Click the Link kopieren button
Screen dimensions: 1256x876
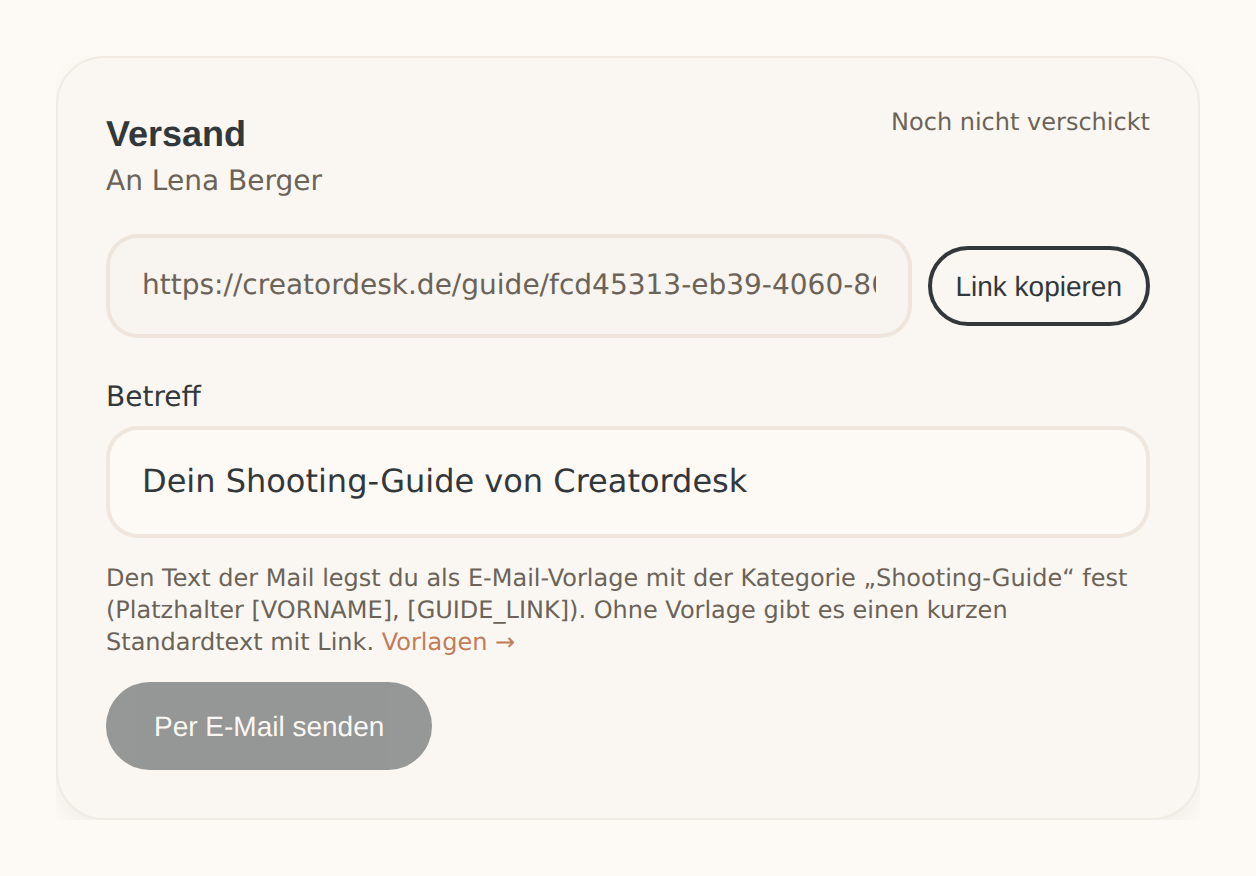1038,286
